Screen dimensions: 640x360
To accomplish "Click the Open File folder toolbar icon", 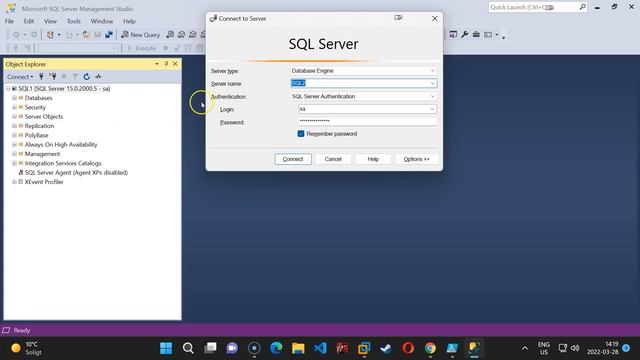I will pyautogui.click(x=86, y=35).
